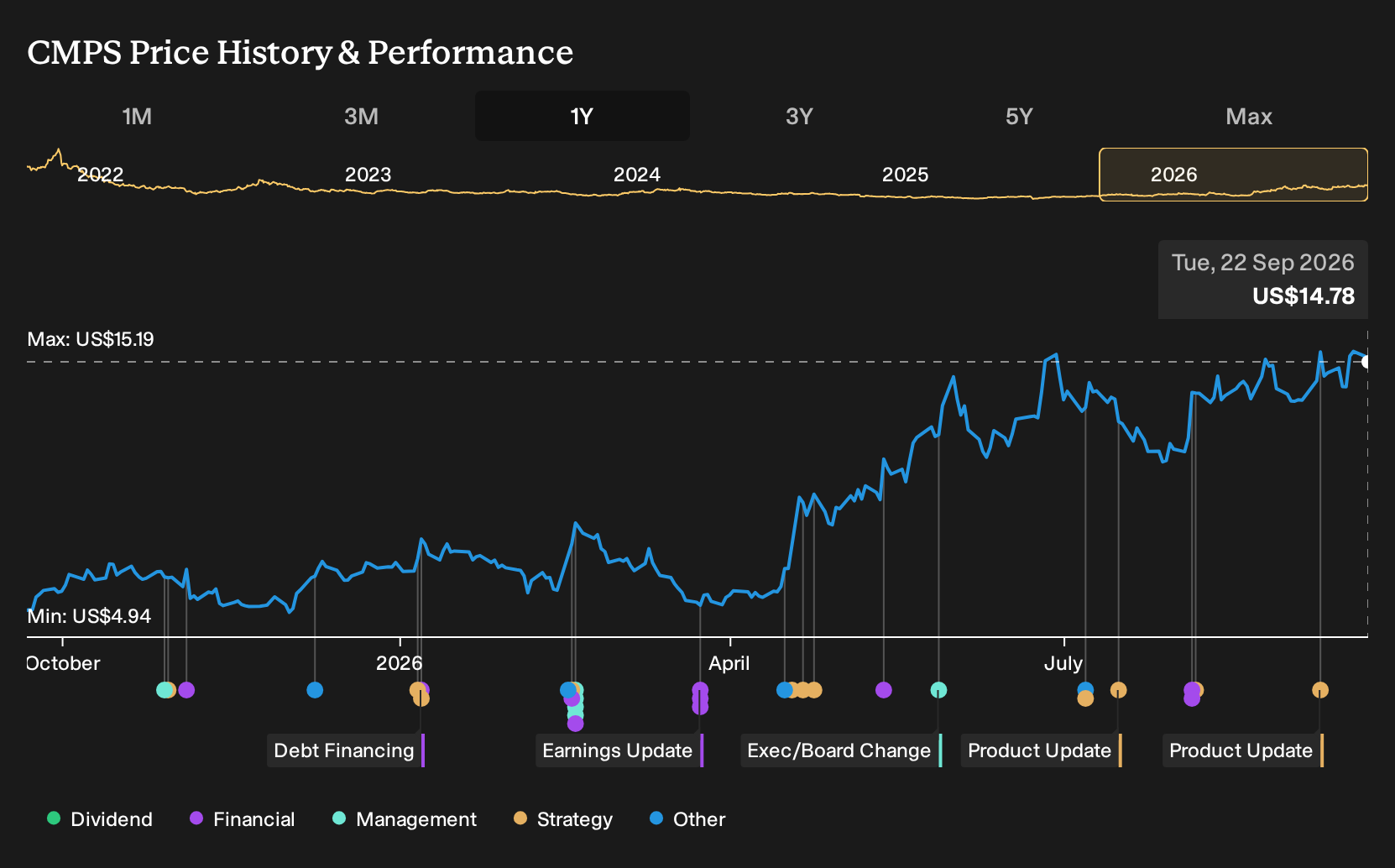The image size is (1395, 868).
Task: Click the blue Other marker just after April
Action: [784, 690]
